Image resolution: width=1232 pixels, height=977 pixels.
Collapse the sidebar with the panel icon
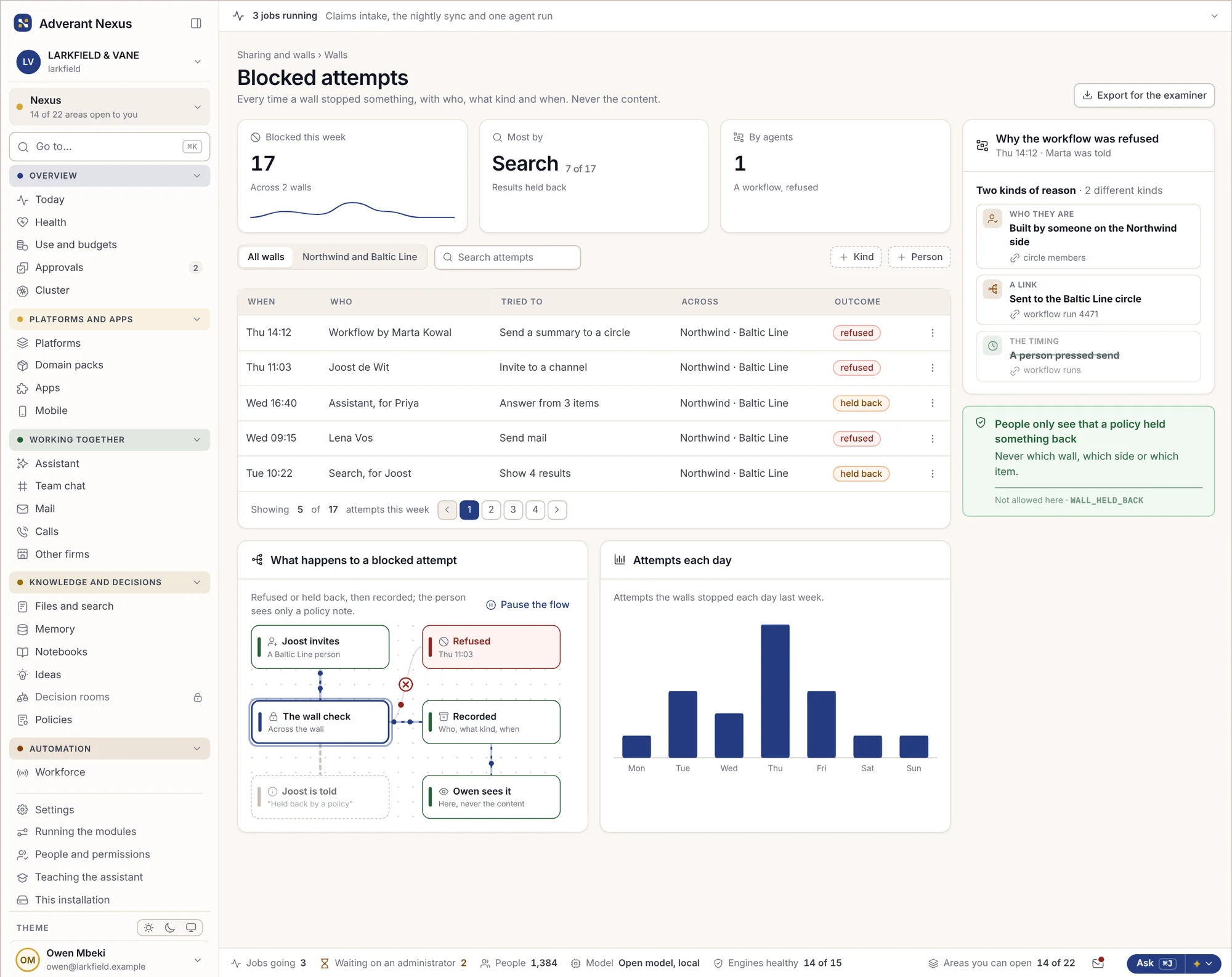pos(196,23)
